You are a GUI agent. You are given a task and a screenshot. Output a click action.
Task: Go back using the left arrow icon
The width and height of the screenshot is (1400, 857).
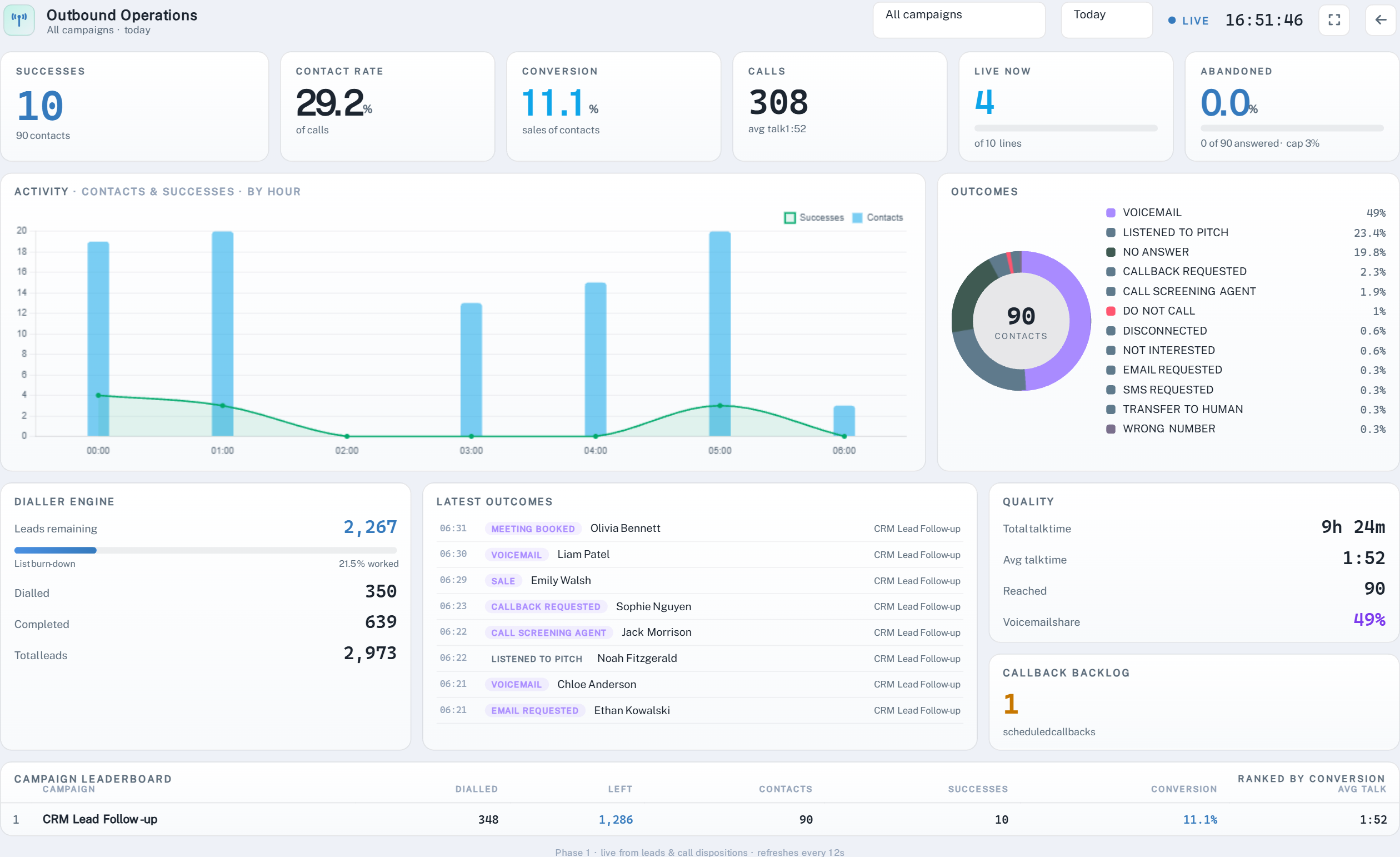pos(1381,20)
